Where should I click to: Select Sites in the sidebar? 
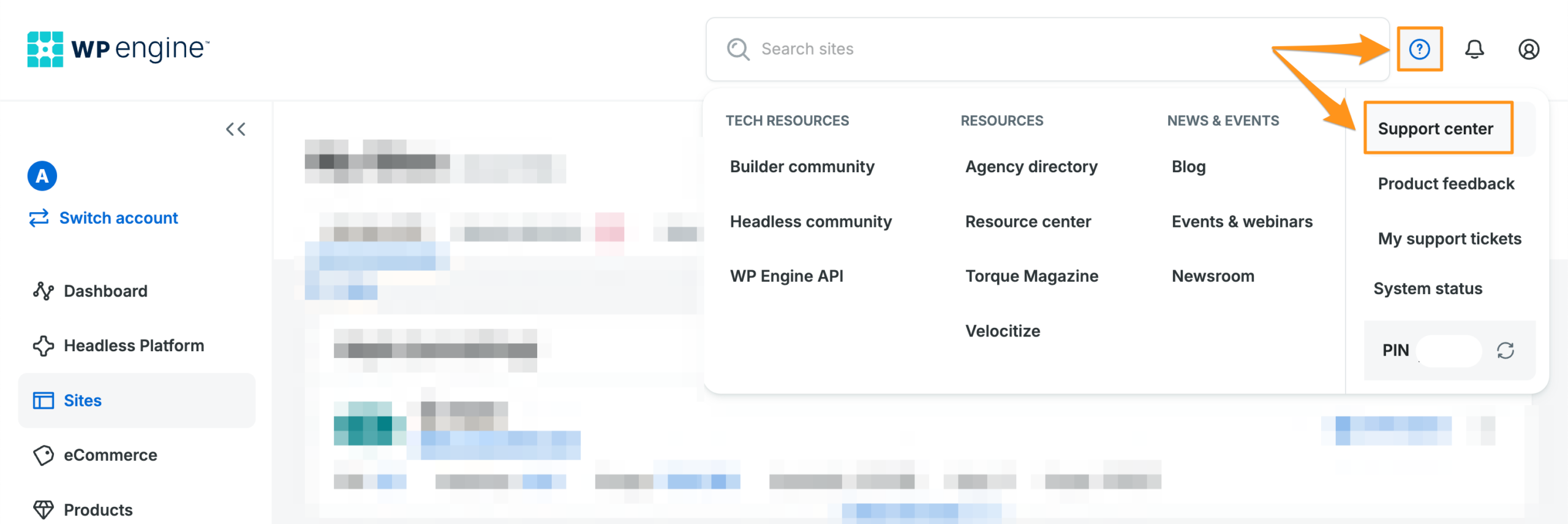pos(83,401)
